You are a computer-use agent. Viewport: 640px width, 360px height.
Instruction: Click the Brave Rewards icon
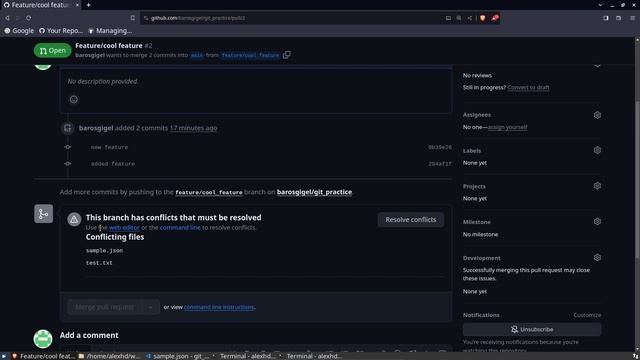(x=495, y=18)
